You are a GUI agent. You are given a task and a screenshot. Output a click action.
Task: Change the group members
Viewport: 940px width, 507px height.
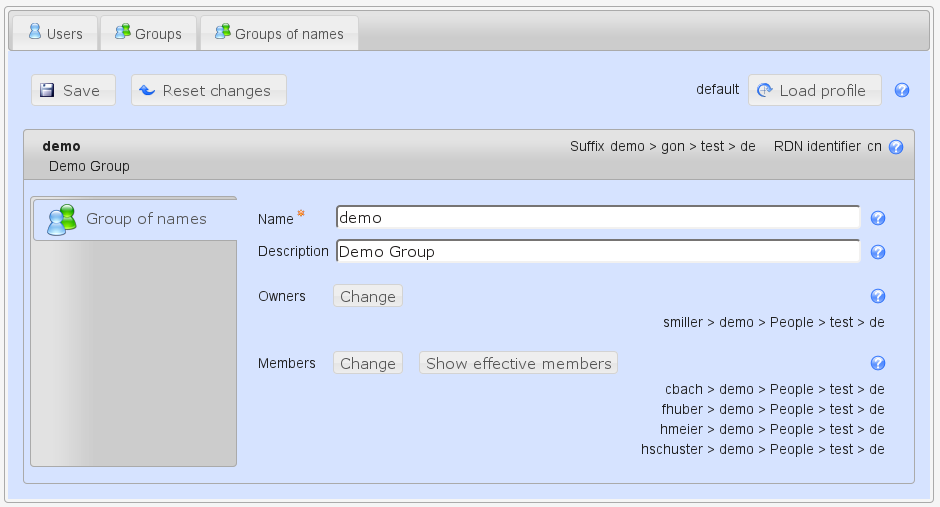click(x=367, y=363)
